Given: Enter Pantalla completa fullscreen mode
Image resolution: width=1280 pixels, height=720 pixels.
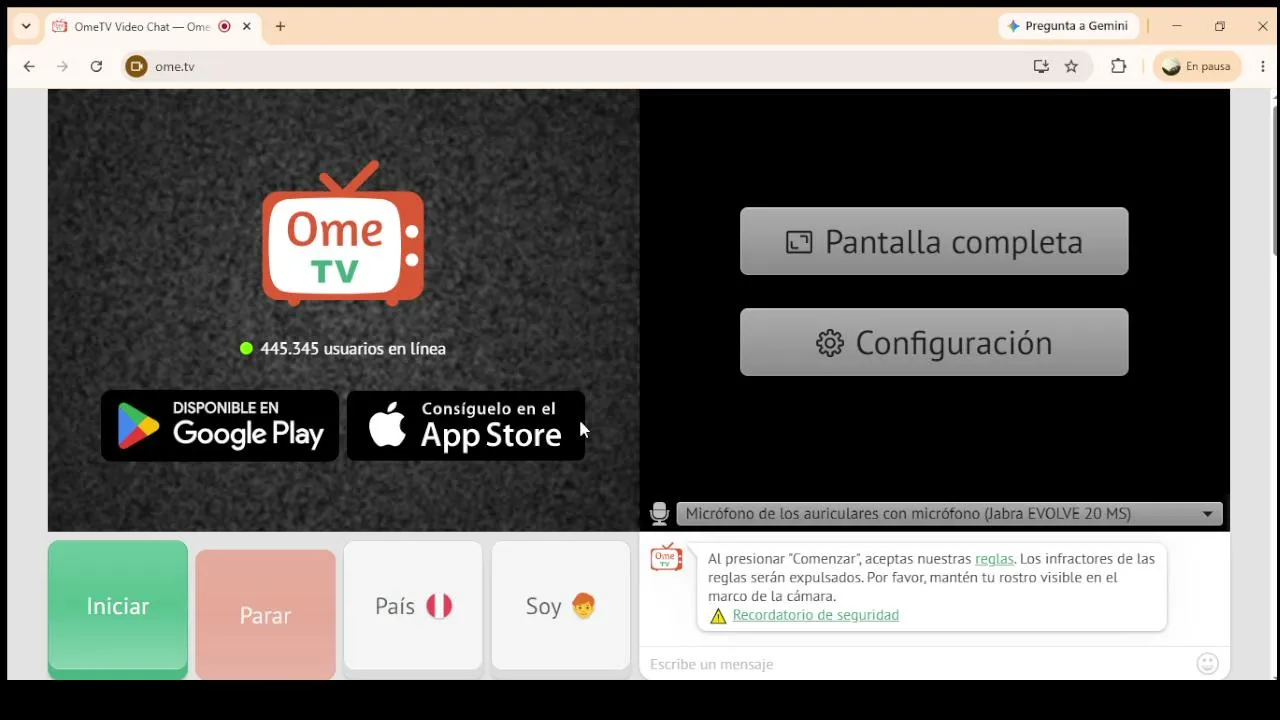Looking at the screenshot, I should [x=934, y=241].
